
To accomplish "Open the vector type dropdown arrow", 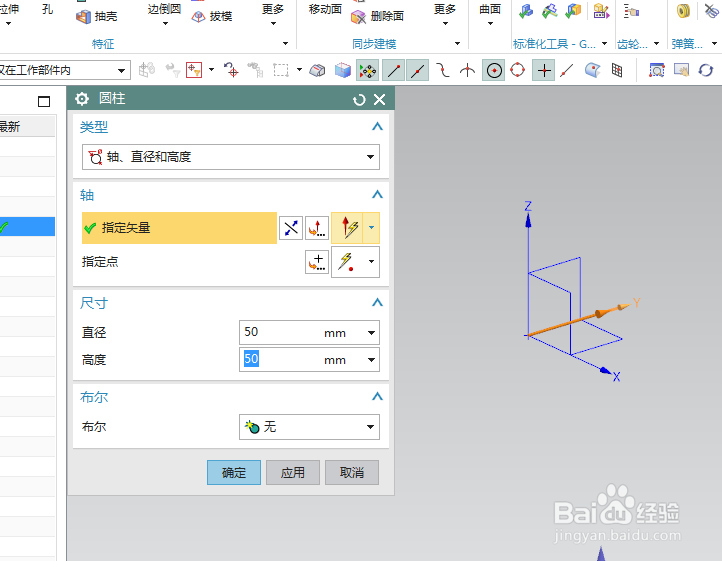I will (372, 228).
